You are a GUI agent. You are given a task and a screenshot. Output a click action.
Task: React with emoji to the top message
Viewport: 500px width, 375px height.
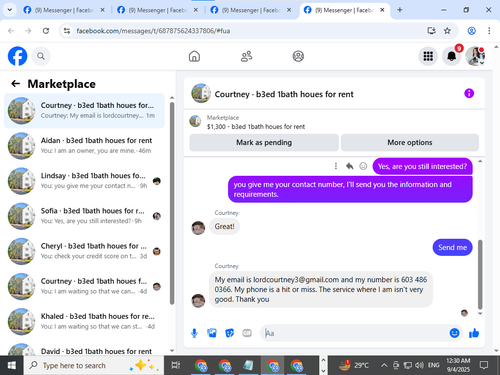pyautogui.click(x=363, y=166)
